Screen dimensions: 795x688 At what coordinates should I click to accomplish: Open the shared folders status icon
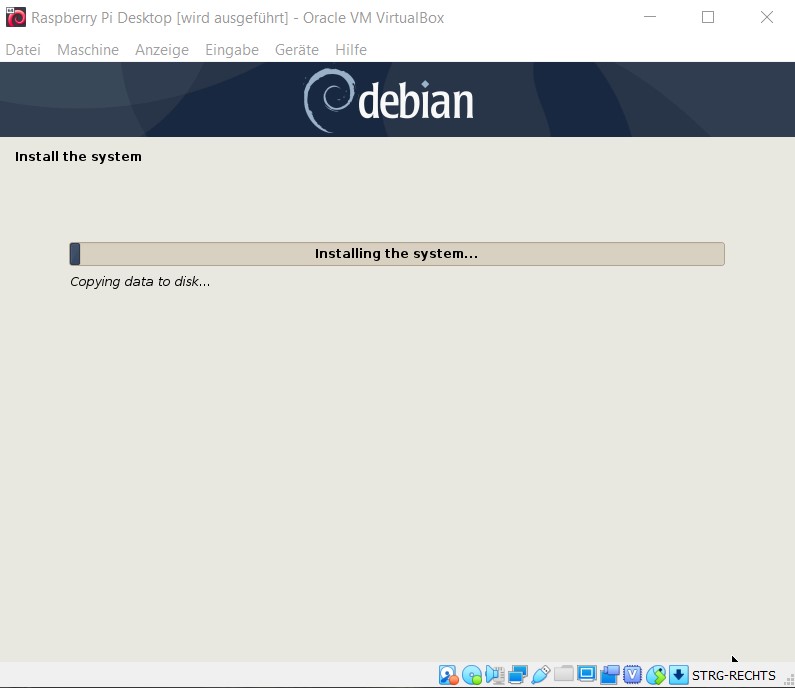coord(564,674)
